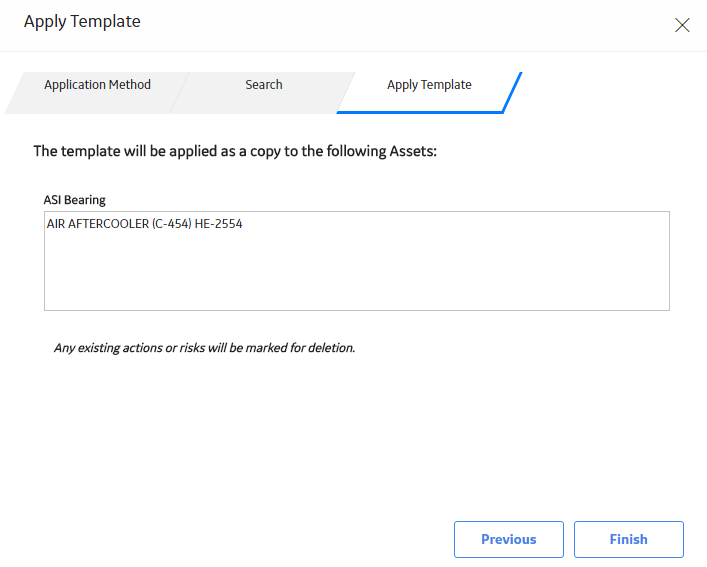This screenshot has width=707, height=567.
Task: Click the italic note about deletion of risks
Action: pos(204,348)
